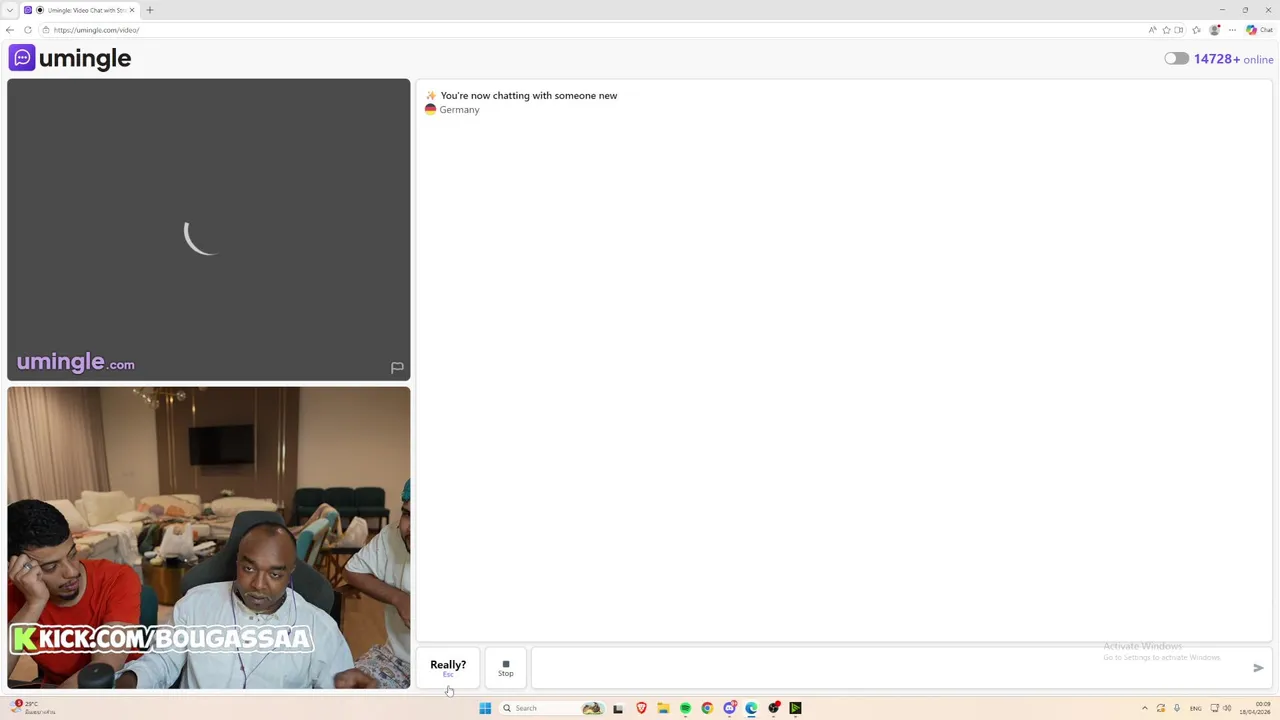Expand the tab actions dropdown

(10, 10)
